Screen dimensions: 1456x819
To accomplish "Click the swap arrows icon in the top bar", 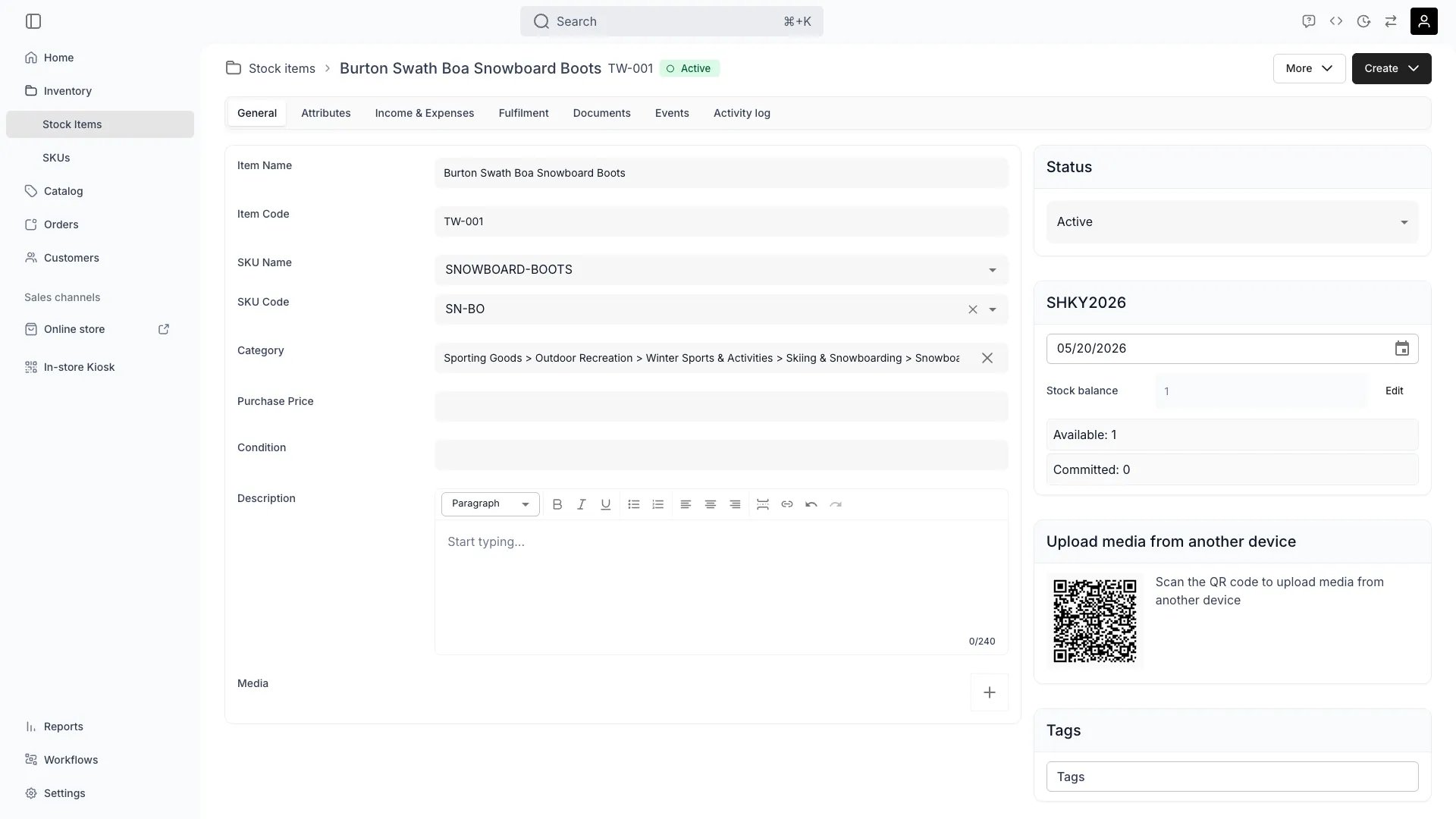I will [1391, 21].
